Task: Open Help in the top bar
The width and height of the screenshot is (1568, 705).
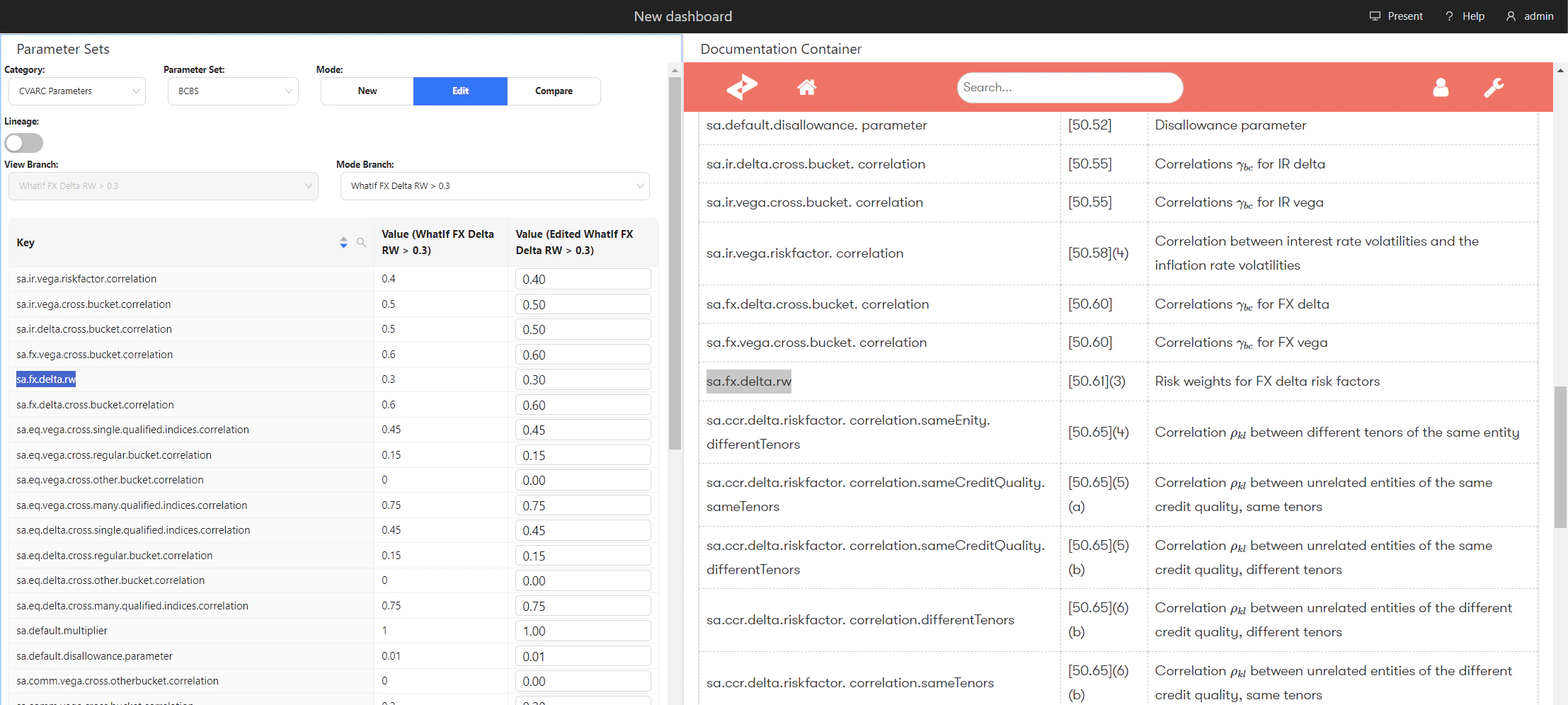Action: click(1465, 16)
